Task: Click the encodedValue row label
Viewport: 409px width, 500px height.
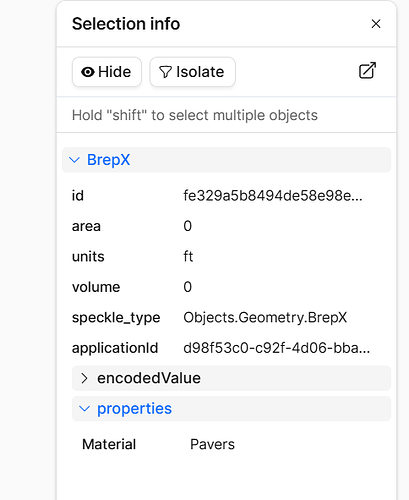Action: [x=149, y=378]
